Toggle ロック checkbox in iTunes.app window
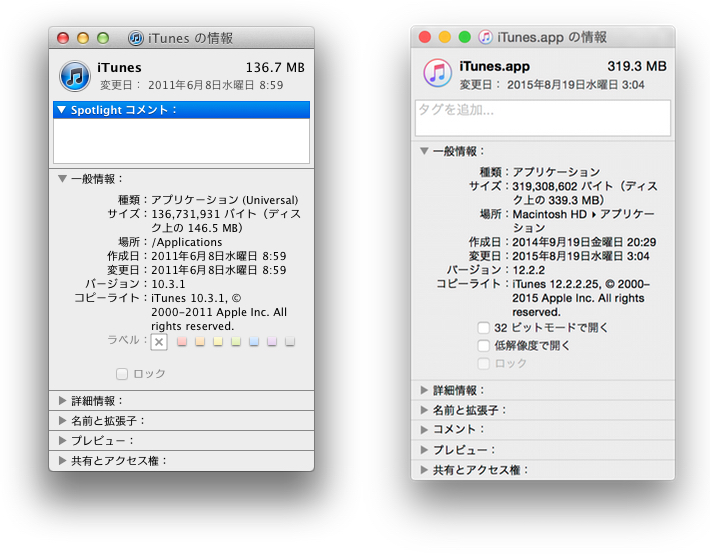Image resolution: width=710 pixels, height=558 pixels. tap(484, 363)
